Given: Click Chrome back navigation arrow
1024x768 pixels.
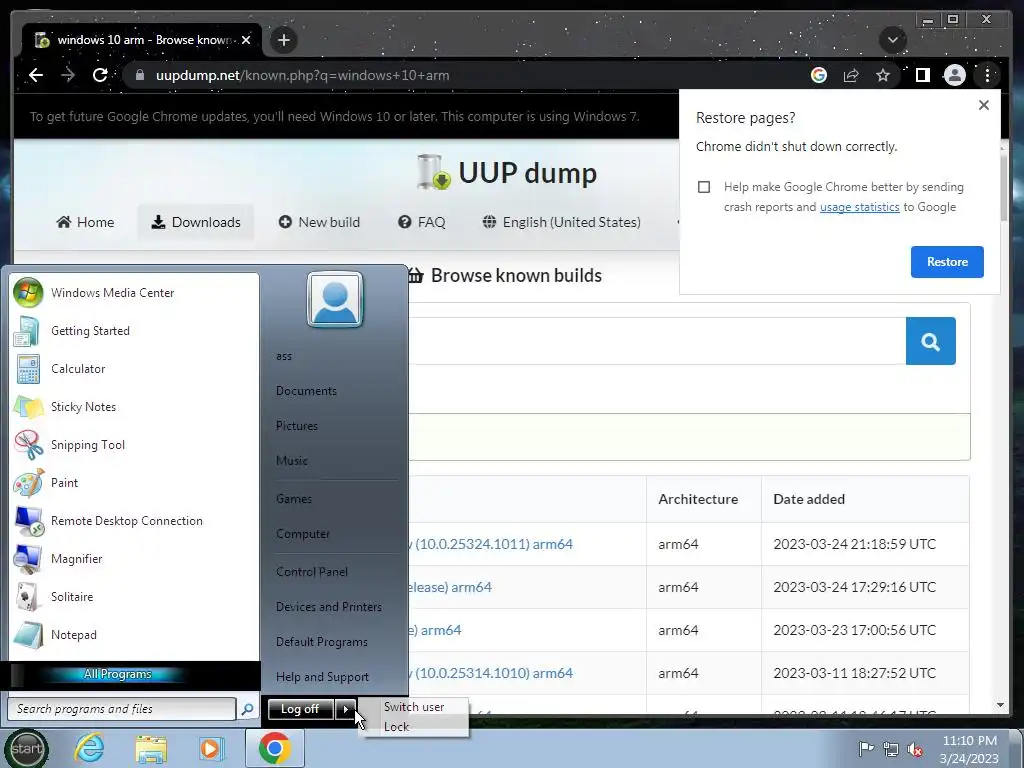Looking at the screenshot, I should click(36, 75).
